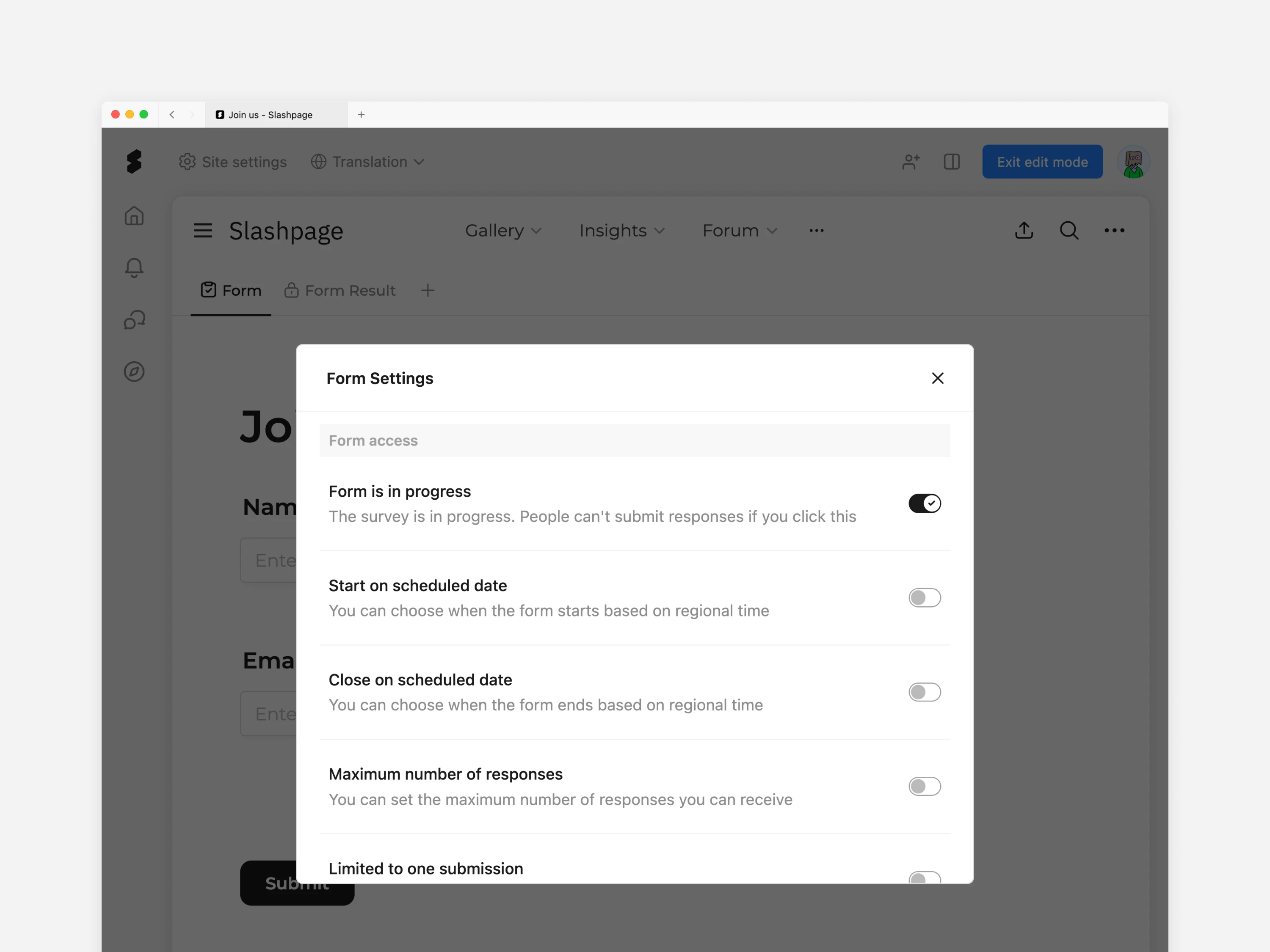
Task: Enable Start on scheduled date
Action: point(925,598)
